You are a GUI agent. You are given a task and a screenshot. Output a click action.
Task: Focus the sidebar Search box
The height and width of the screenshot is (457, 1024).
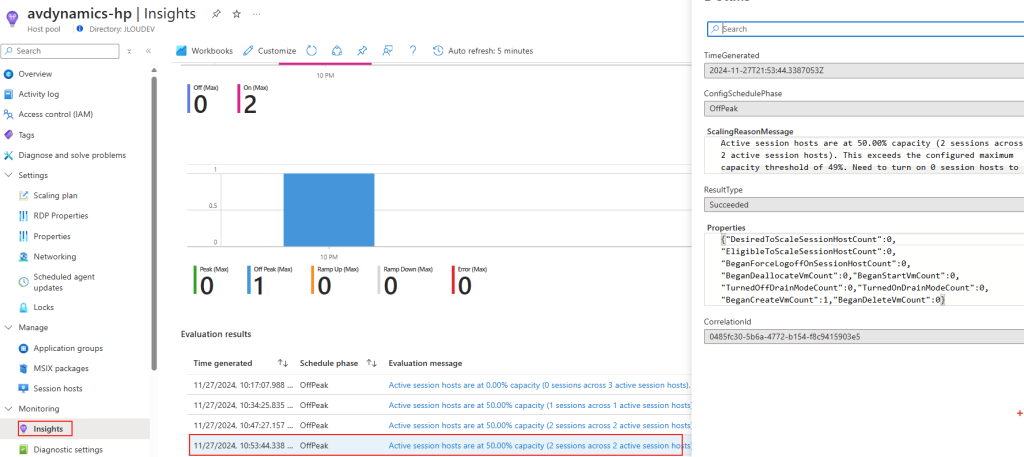point(60,51)
